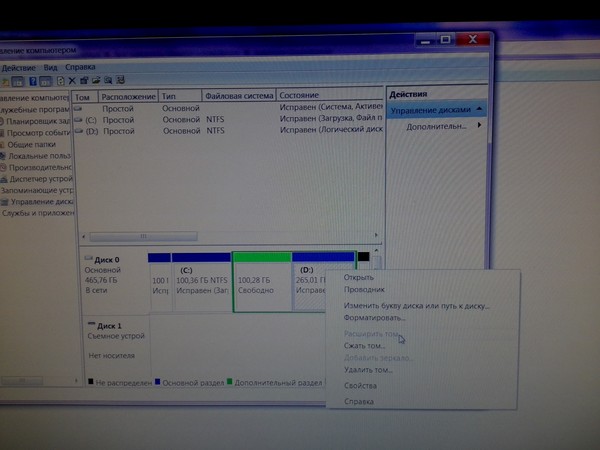Screen dimensions: 600x450
Task: Choose Форматировать... in the context menu
Action: [x=374, y=318]
